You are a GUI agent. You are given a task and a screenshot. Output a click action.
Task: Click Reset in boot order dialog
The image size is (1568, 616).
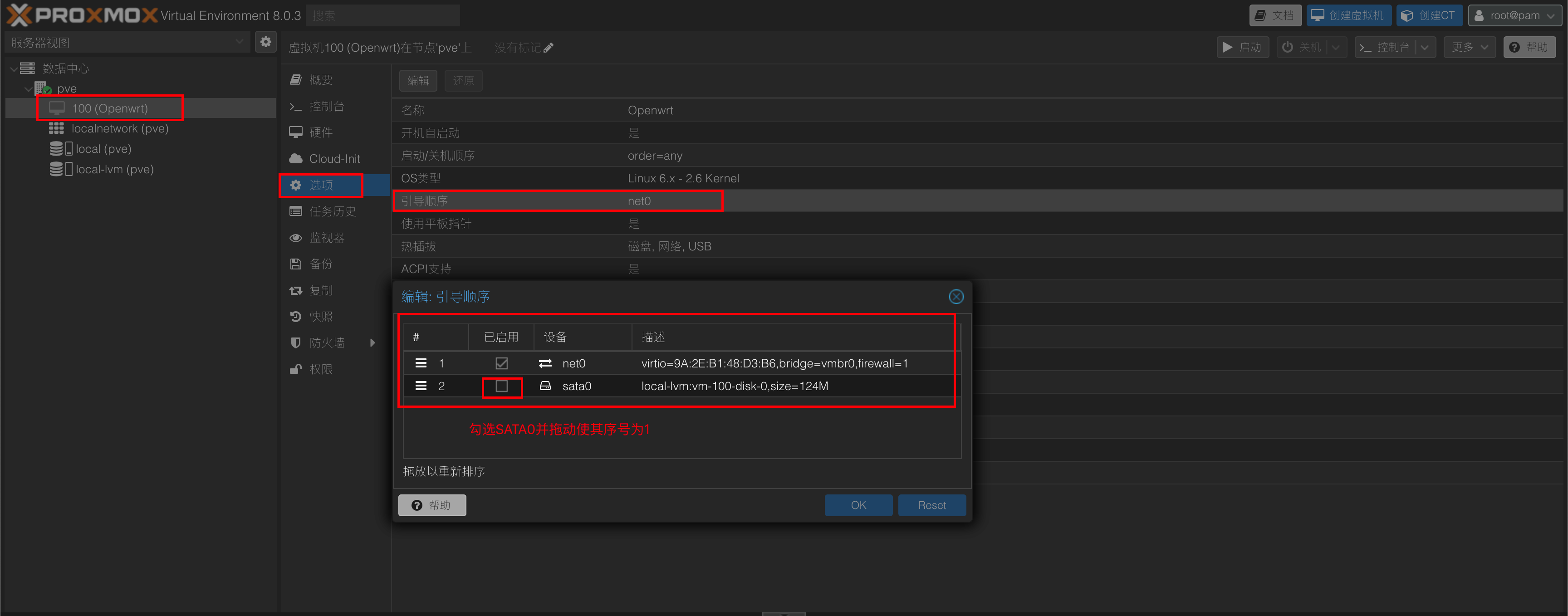pyautogui.click(x=932, y=505)
